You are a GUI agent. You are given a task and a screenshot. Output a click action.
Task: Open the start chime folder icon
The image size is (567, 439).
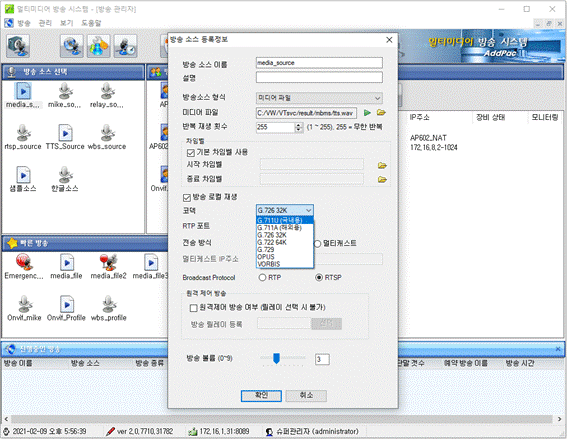pos(382,165)
